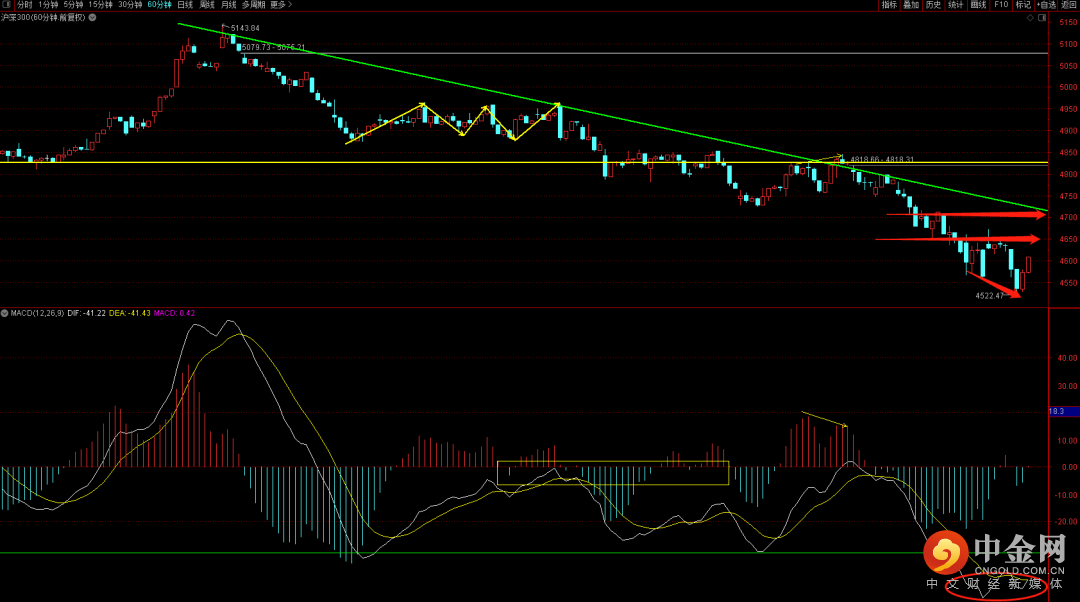
Task: Select the 日线 daily timeframe
Action: (185, 5)
